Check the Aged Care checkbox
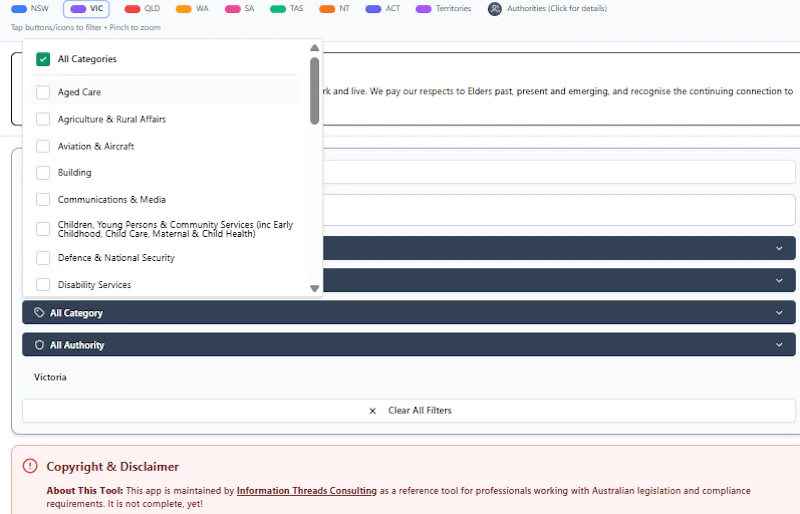Image resolution: width=800 pixels, height=514 pixels. click(x=43, y=92)
